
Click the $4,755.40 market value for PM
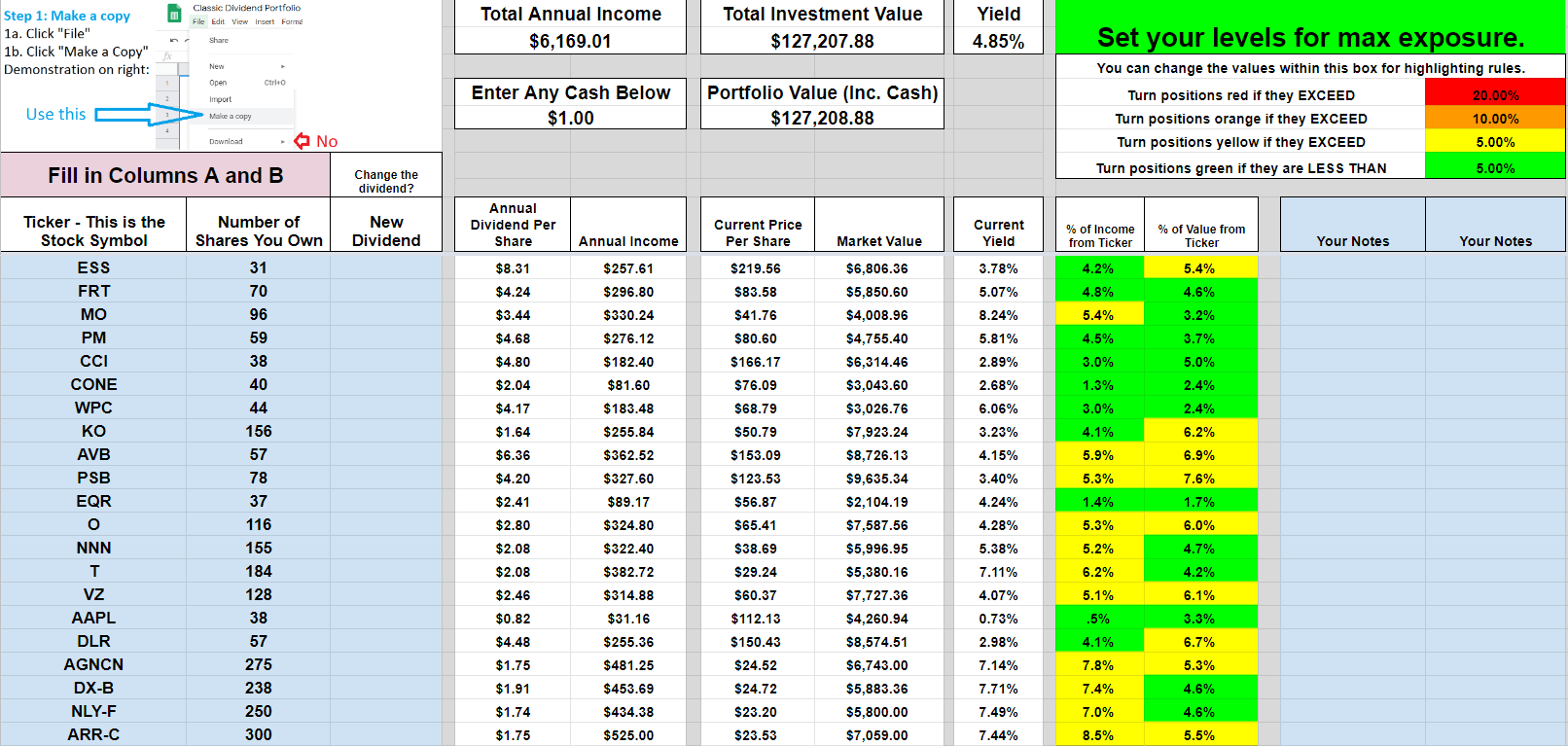coord(879,338)
